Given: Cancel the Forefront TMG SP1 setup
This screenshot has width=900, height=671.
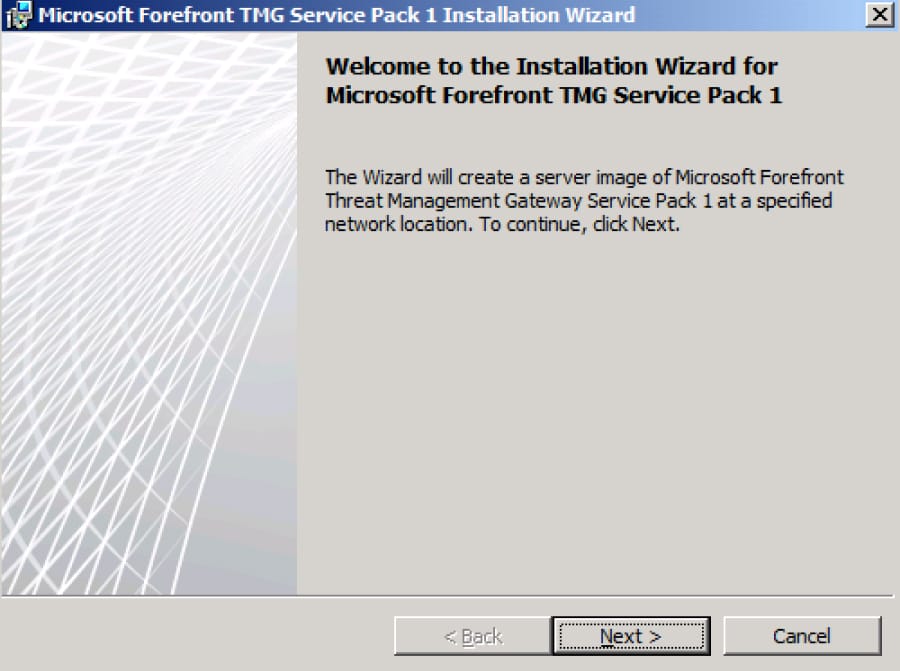Looking at the screenshot, I should pyautogui.click(x=802, y=636).
